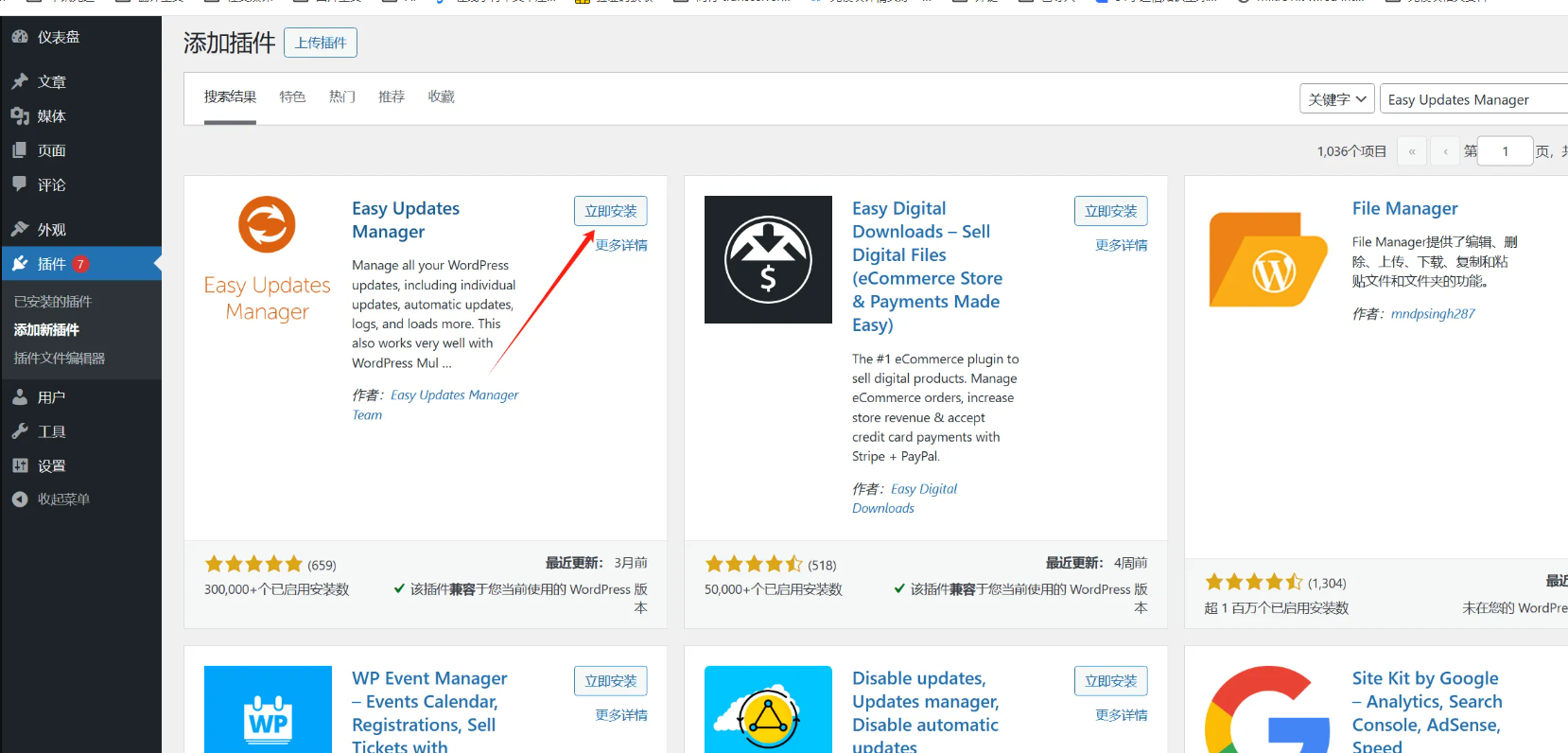
Task: Click author link mndpsingh287
Action: pyautogui.click(x=1433, y=314)
